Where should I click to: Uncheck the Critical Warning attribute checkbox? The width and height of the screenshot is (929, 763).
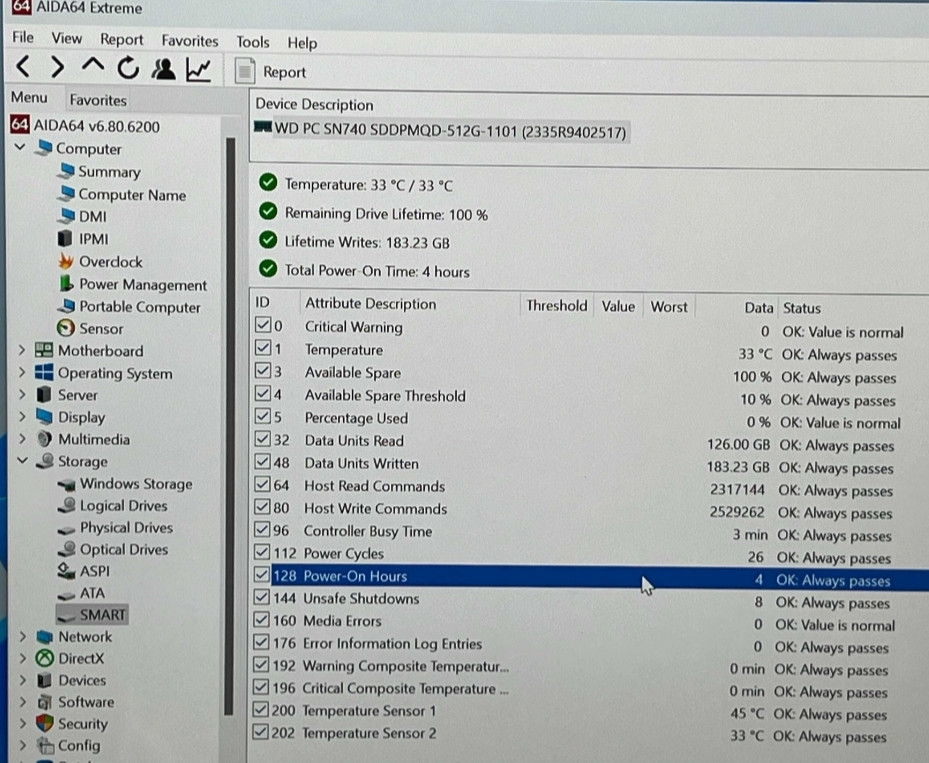tap(263, 327)
